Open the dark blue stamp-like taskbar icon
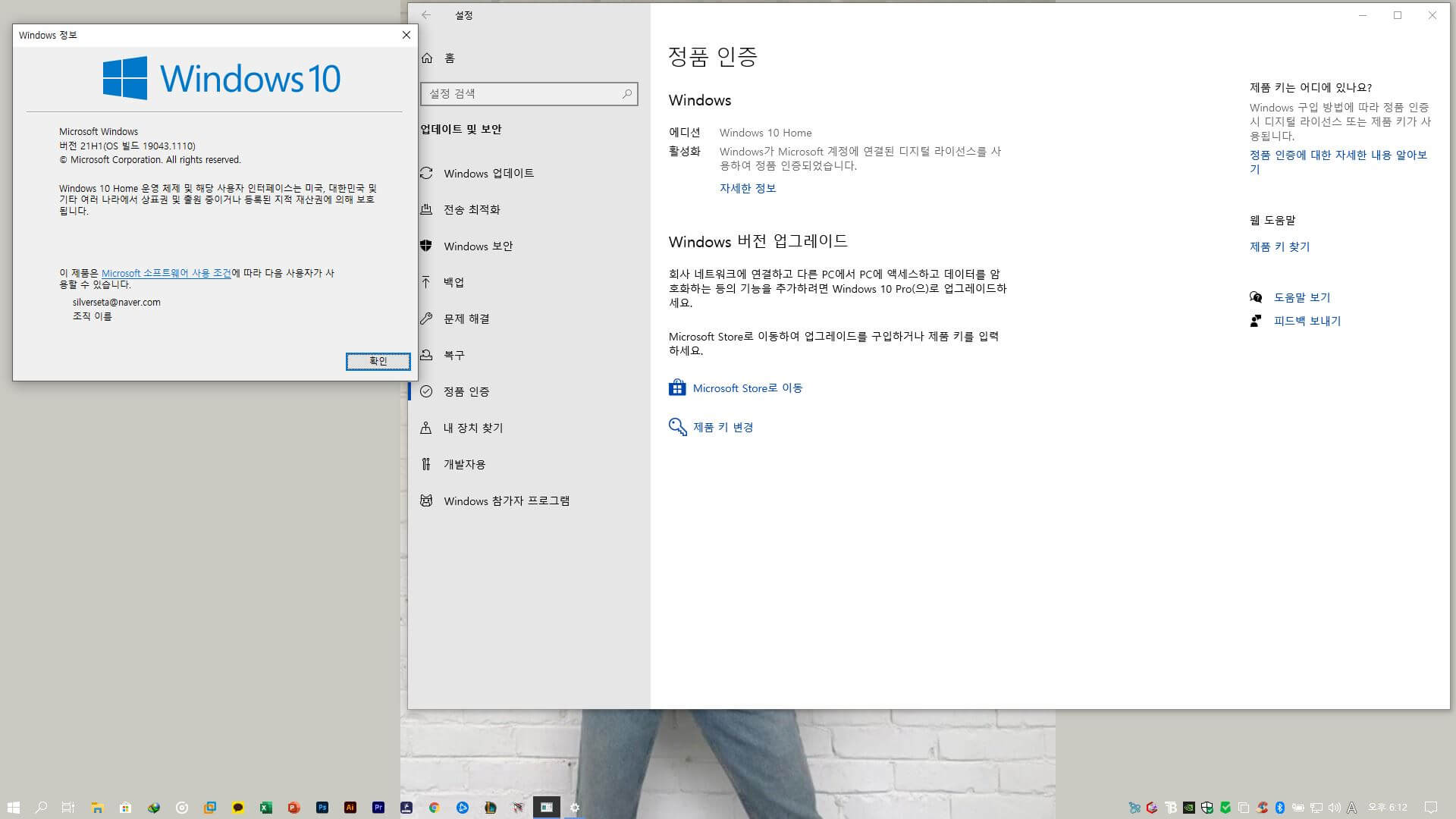1456x819 pixels. 406,808
